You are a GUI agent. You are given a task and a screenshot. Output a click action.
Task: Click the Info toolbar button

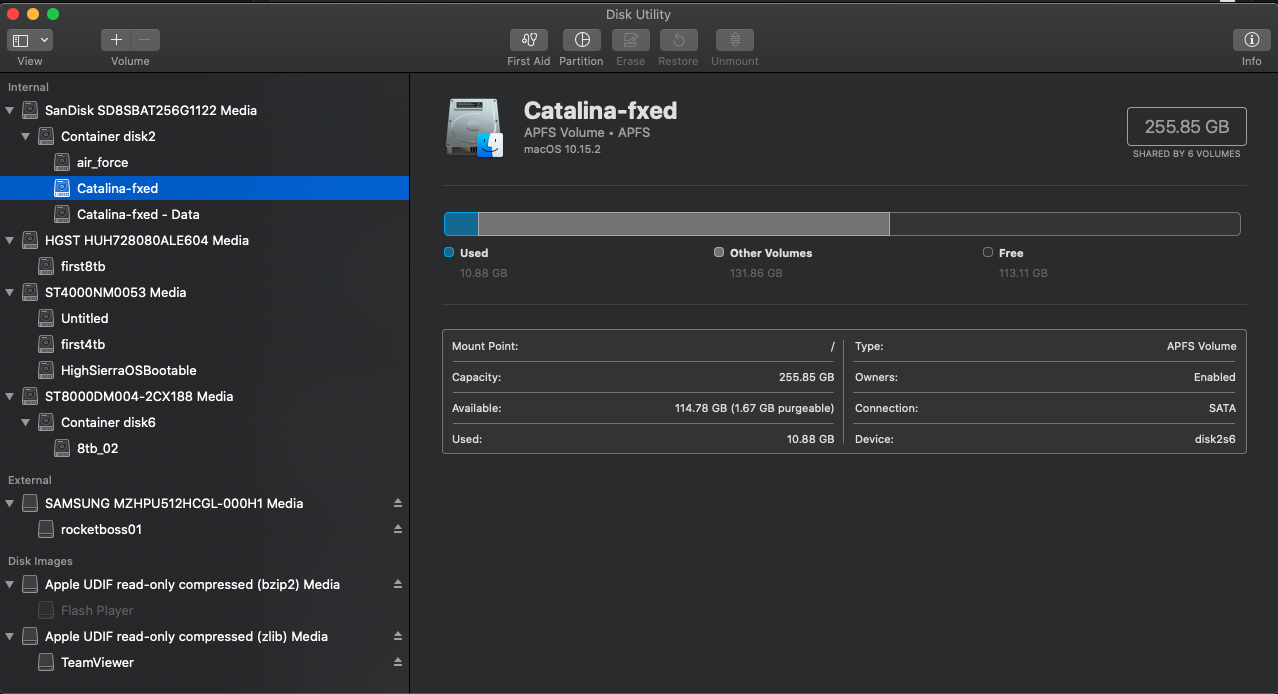(1251, 40)
